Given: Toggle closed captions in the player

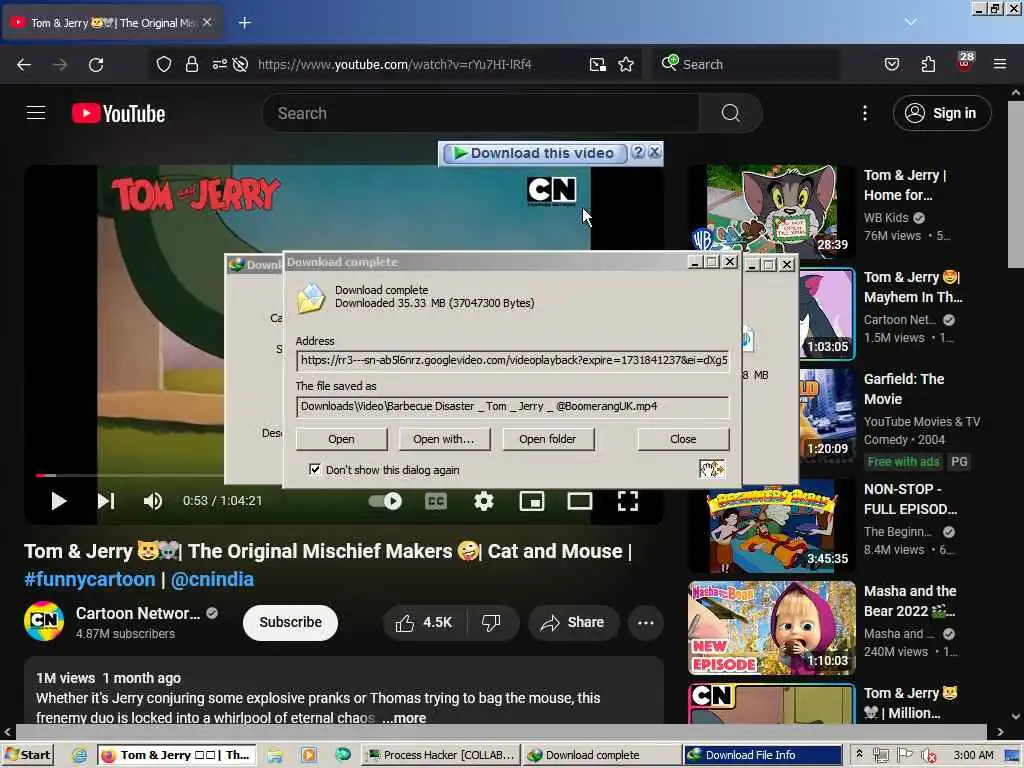Looking at the screenshot, I should 436,501.
